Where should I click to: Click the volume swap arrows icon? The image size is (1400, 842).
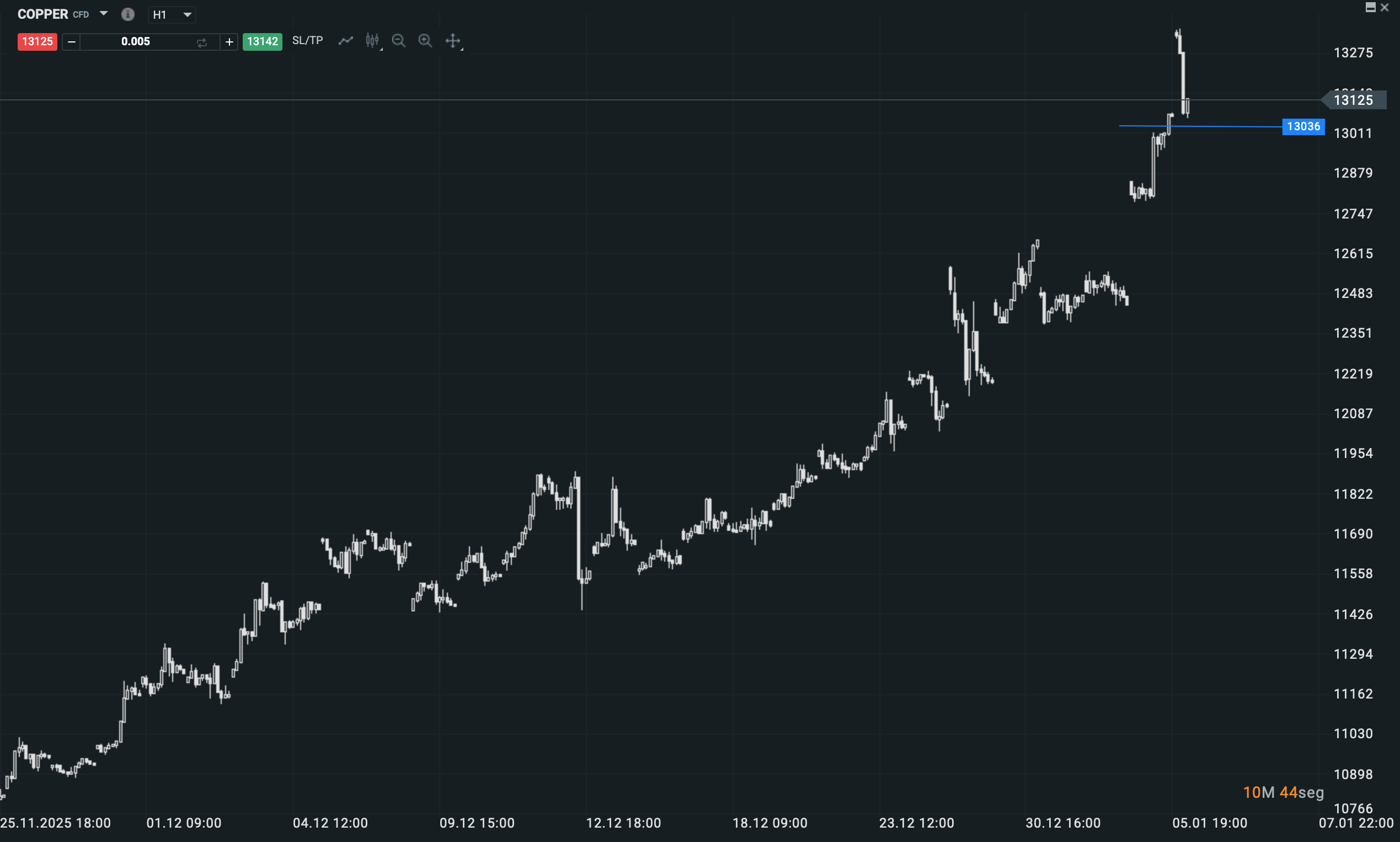[x=202, y=42]
